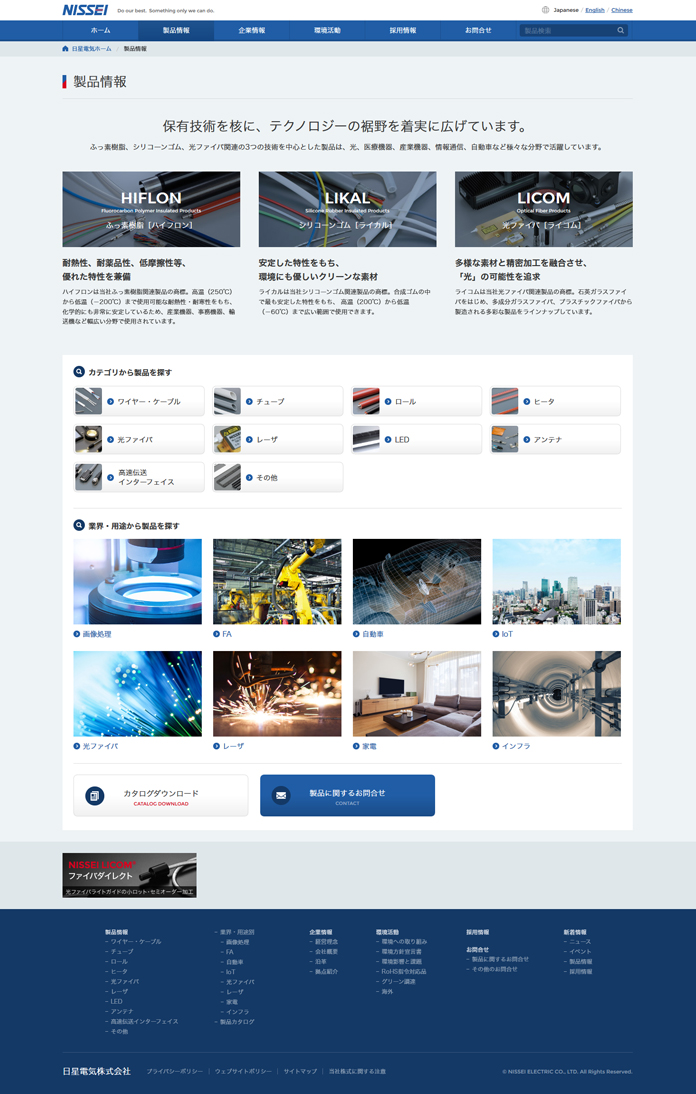Open the アンテナ category card

click(555, 440)
